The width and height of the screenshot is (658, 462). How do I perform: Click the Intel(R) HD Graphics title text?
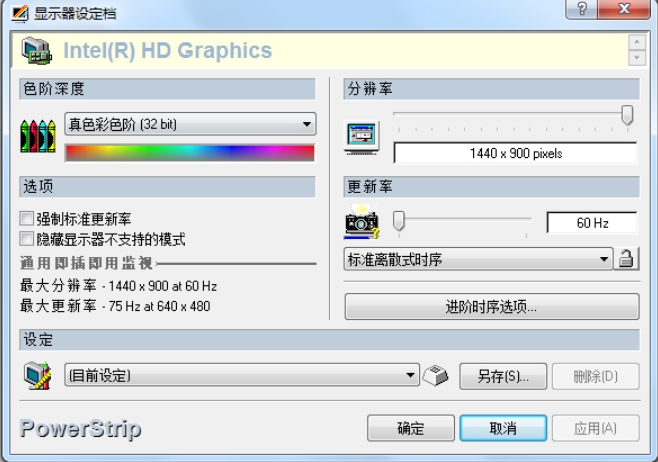pos(167,51)
